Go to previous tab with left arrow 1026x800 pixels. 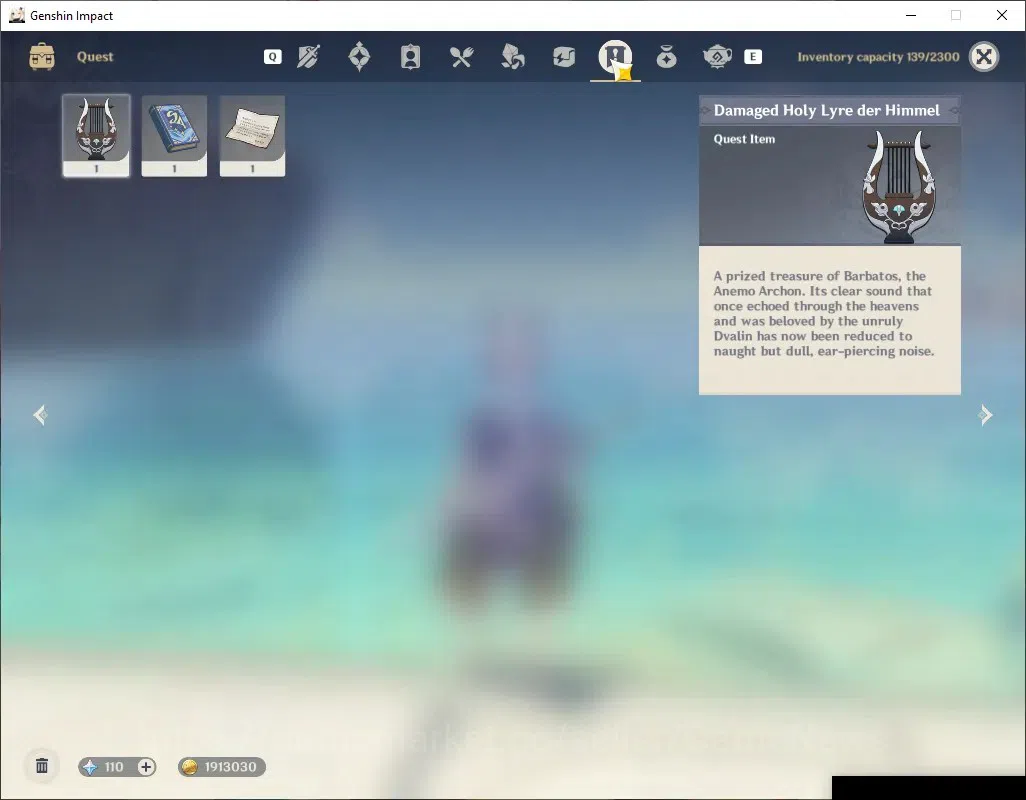coord(40,415)
